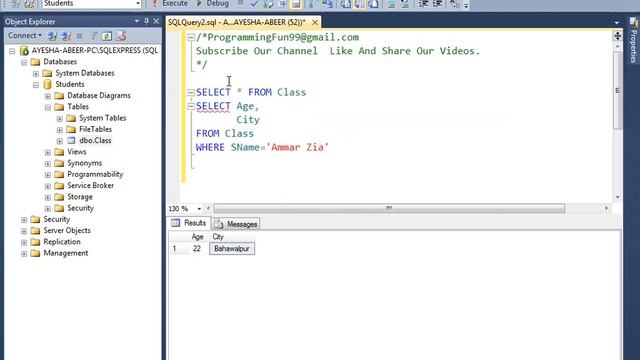Screen dimensions: 640x360
Task: Click the System Databases folder icon
Action: coord(47,73)
